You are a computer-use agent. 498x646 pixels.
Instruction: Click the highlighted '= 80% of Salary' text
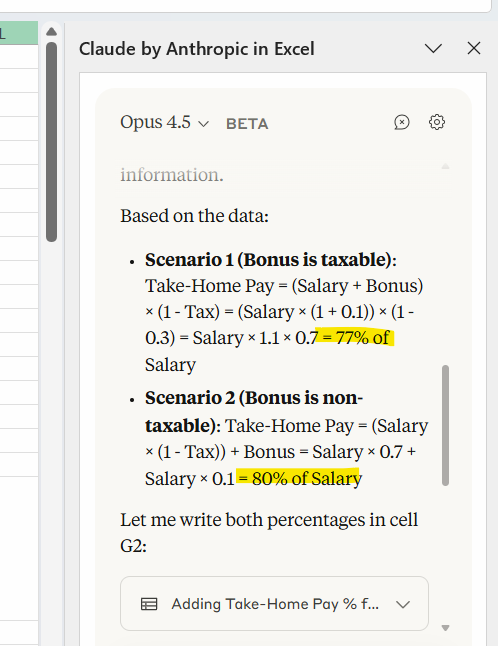[x=299, y=478]
